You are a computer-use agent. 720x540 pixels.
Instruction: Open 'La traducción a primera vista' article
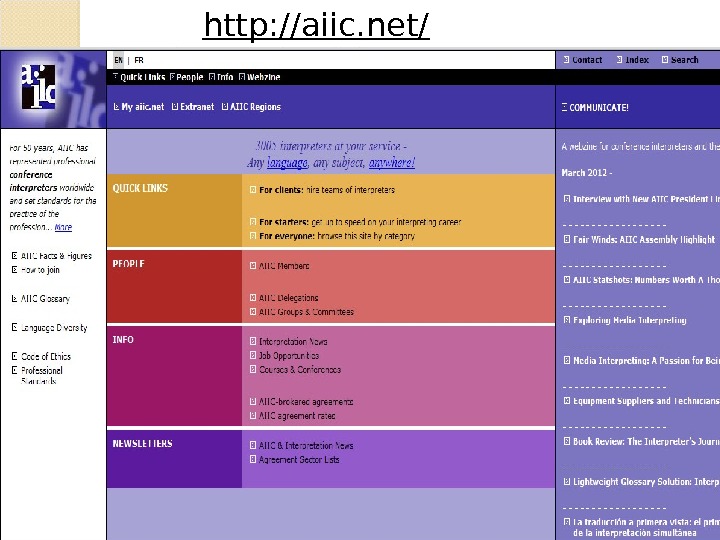pos(646,528)
